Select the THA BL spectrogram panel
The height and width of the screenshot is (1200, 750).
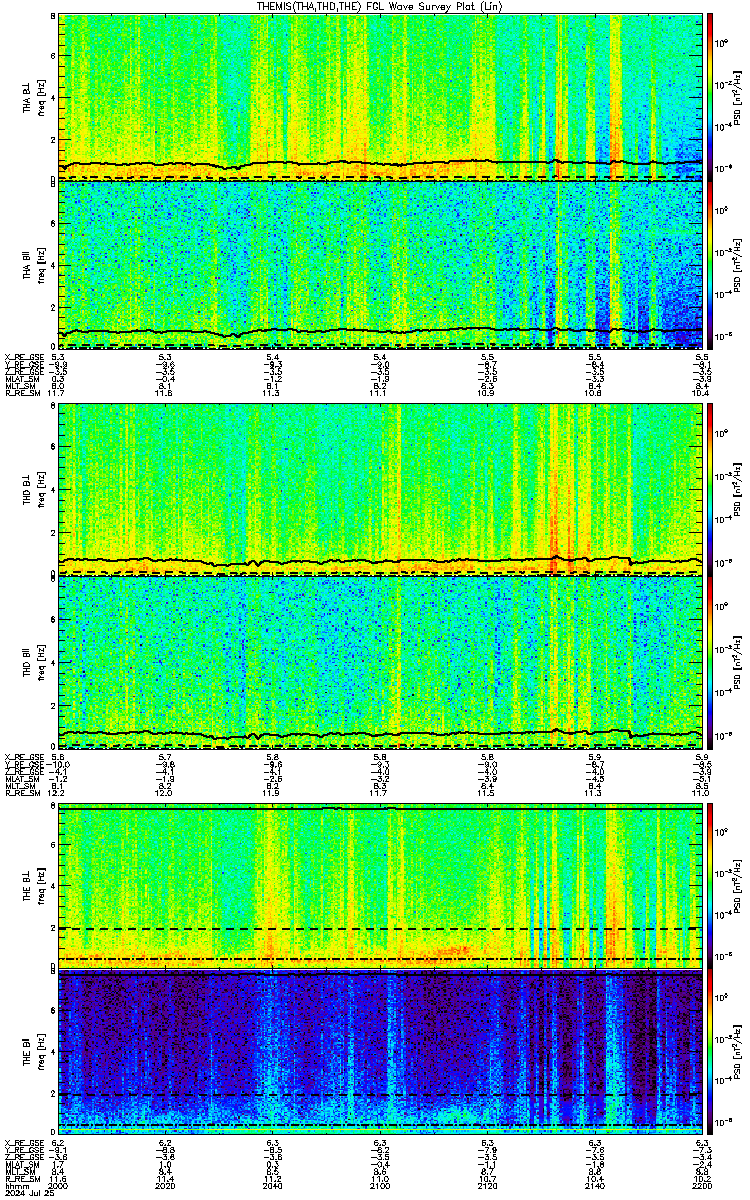pyautogui.click(x=381, y=96)
